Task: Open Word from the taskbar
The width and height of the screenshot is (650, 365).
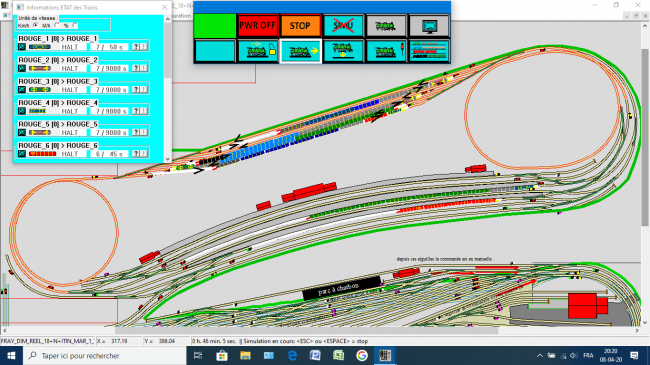Action: point(315,355)
